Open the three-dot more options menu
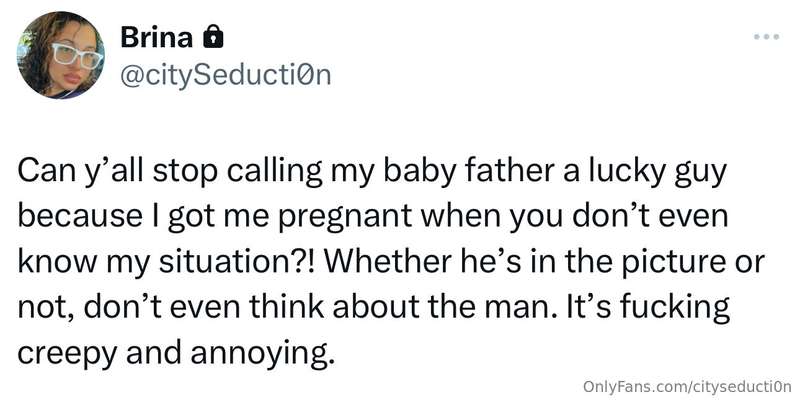The width and height of the screenshot is (800, 404). 766,37
